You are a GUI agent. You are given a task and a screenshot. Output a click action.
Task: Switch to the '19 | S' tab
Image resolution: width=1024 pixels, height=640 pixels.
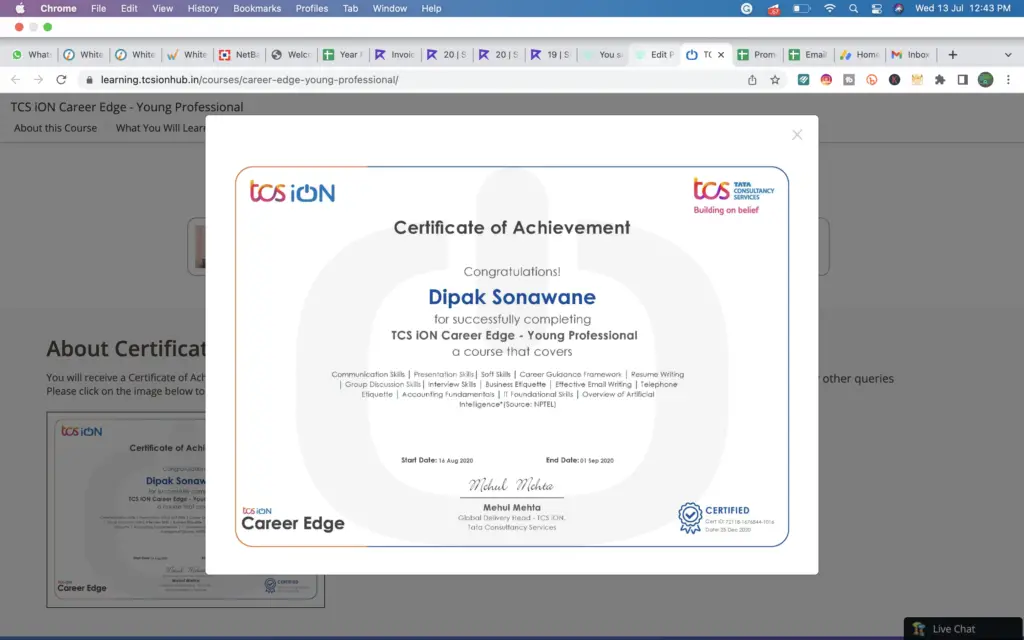[x=551, y=55]
